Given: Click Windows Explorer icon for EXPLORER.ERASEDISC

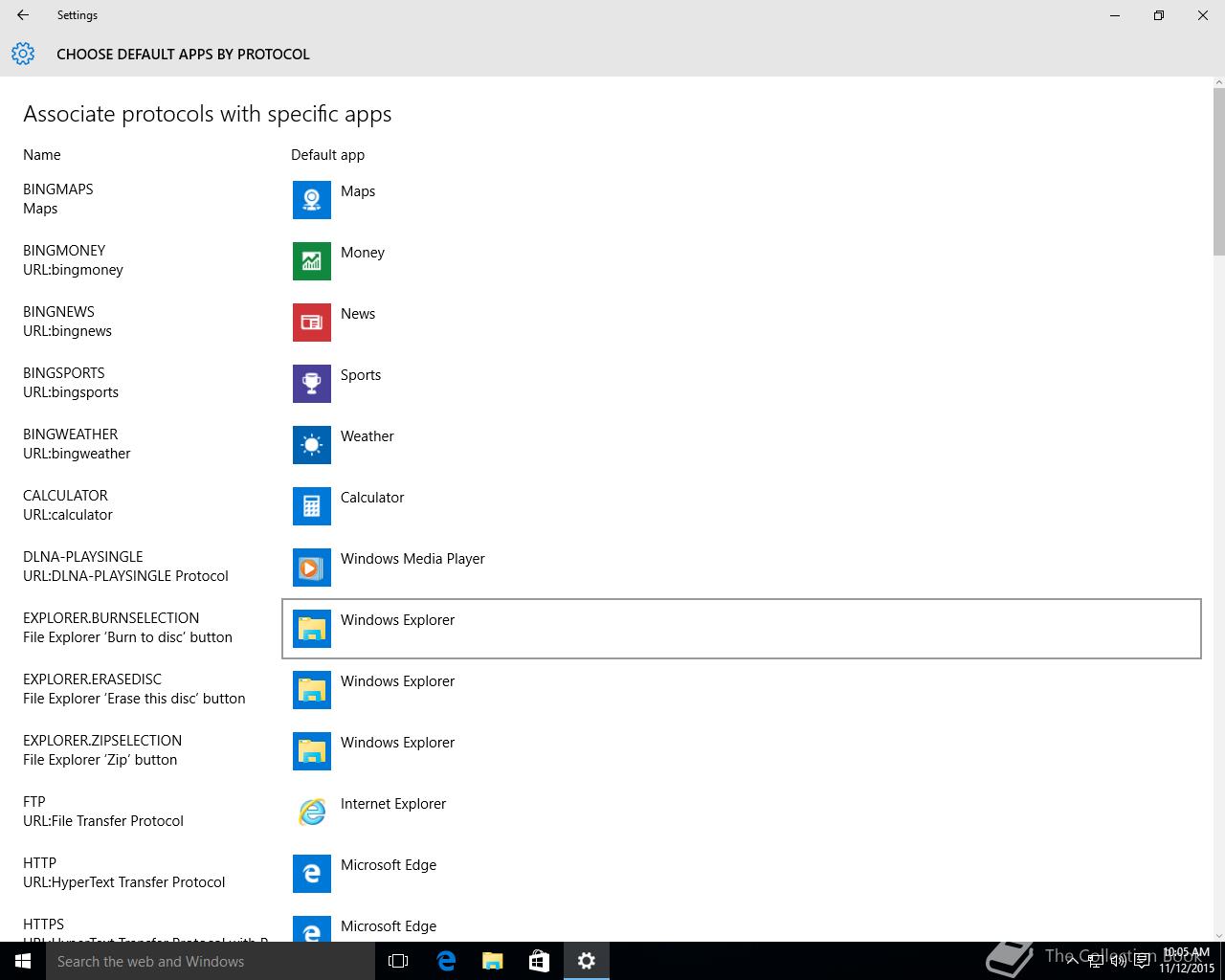Looking at the screenshot, I should [x=312, y=690].
